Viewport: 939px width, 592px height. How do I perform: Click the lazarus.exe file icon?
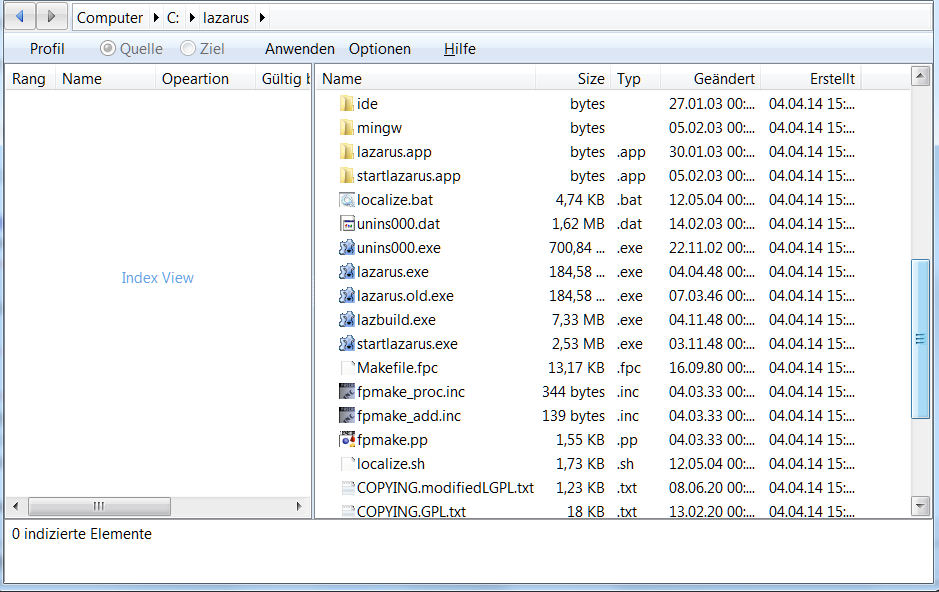click(347, 272)
